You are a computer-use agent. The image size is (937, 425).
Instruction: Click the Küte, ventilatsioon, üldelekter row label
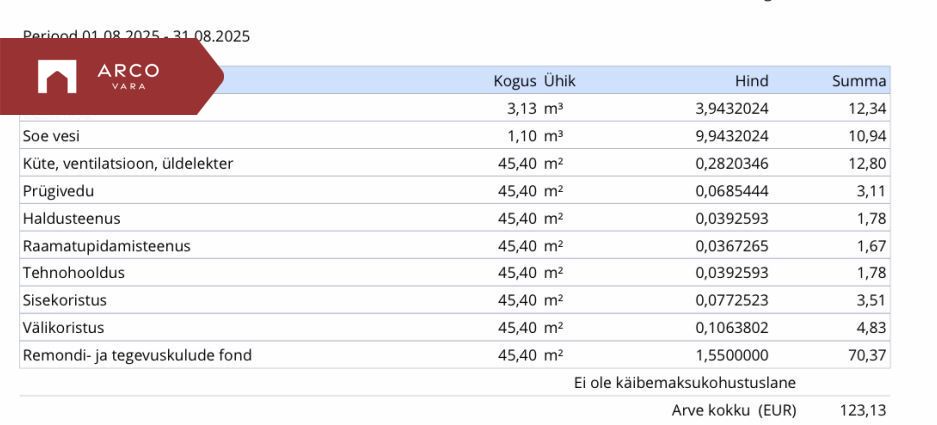click(x=128, y=163)
